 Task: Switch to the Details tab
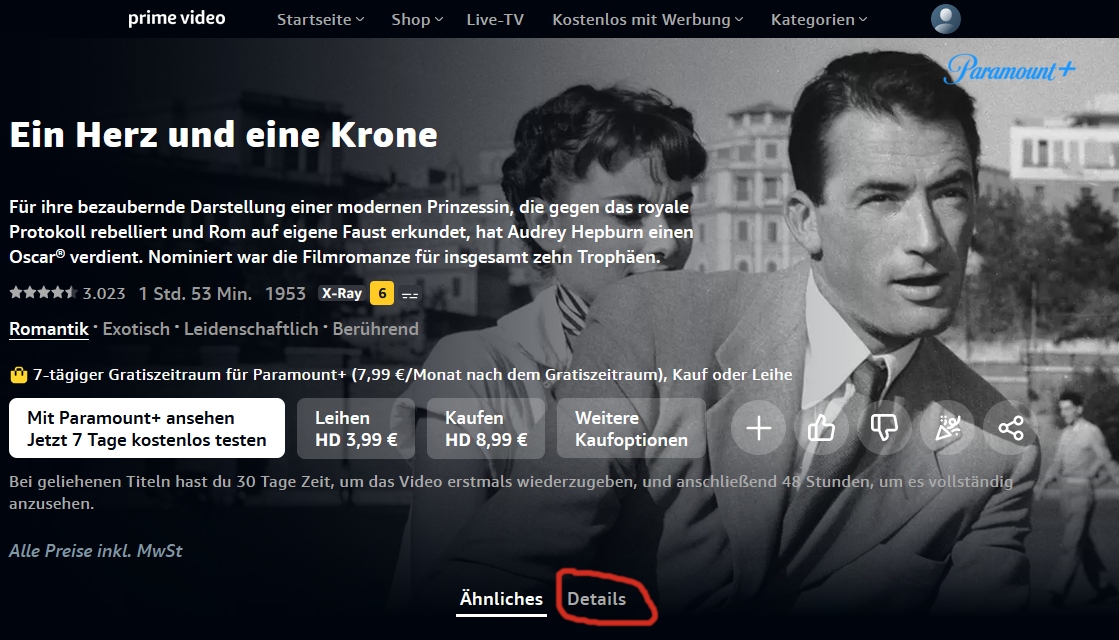[x=597, y=599]
